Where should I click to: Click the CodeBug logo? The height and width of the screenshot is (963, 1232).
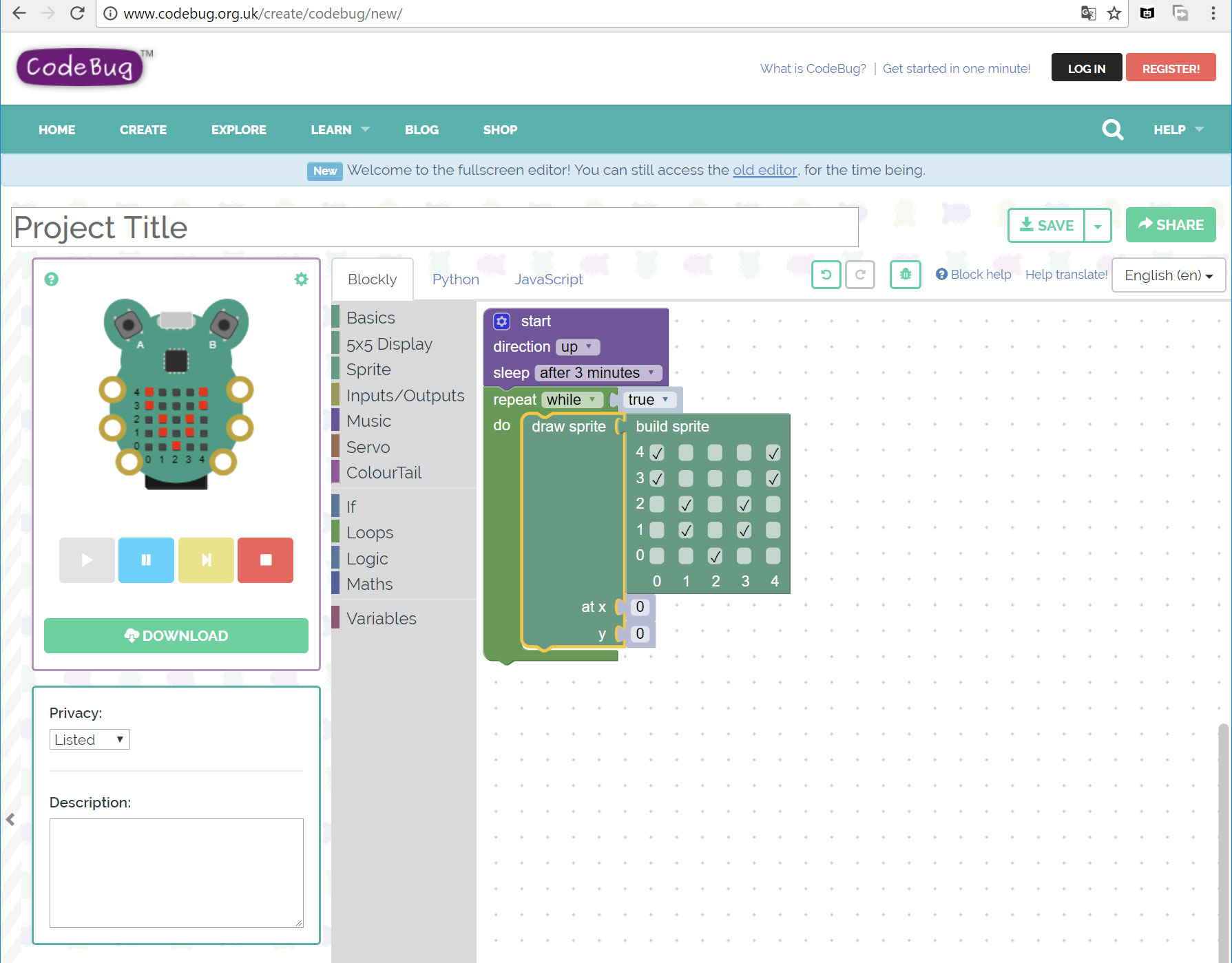(x=81, y=67)
